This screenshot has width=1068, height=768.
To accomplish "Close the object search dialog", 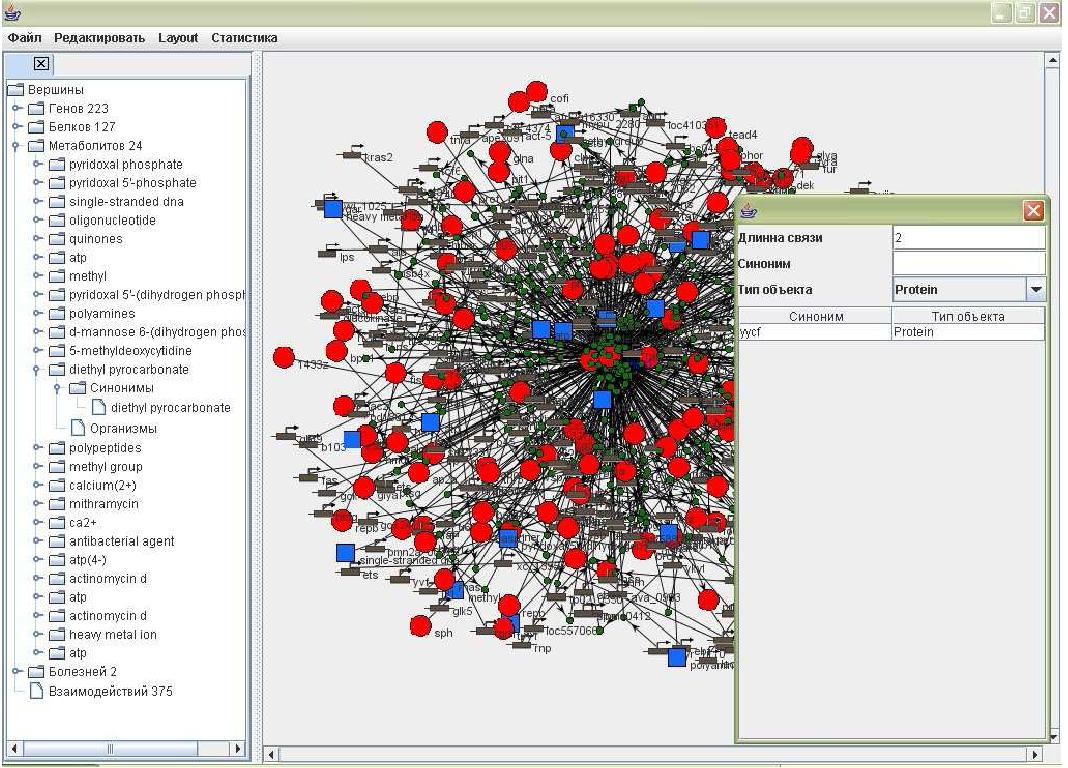I will (1033, 210).
